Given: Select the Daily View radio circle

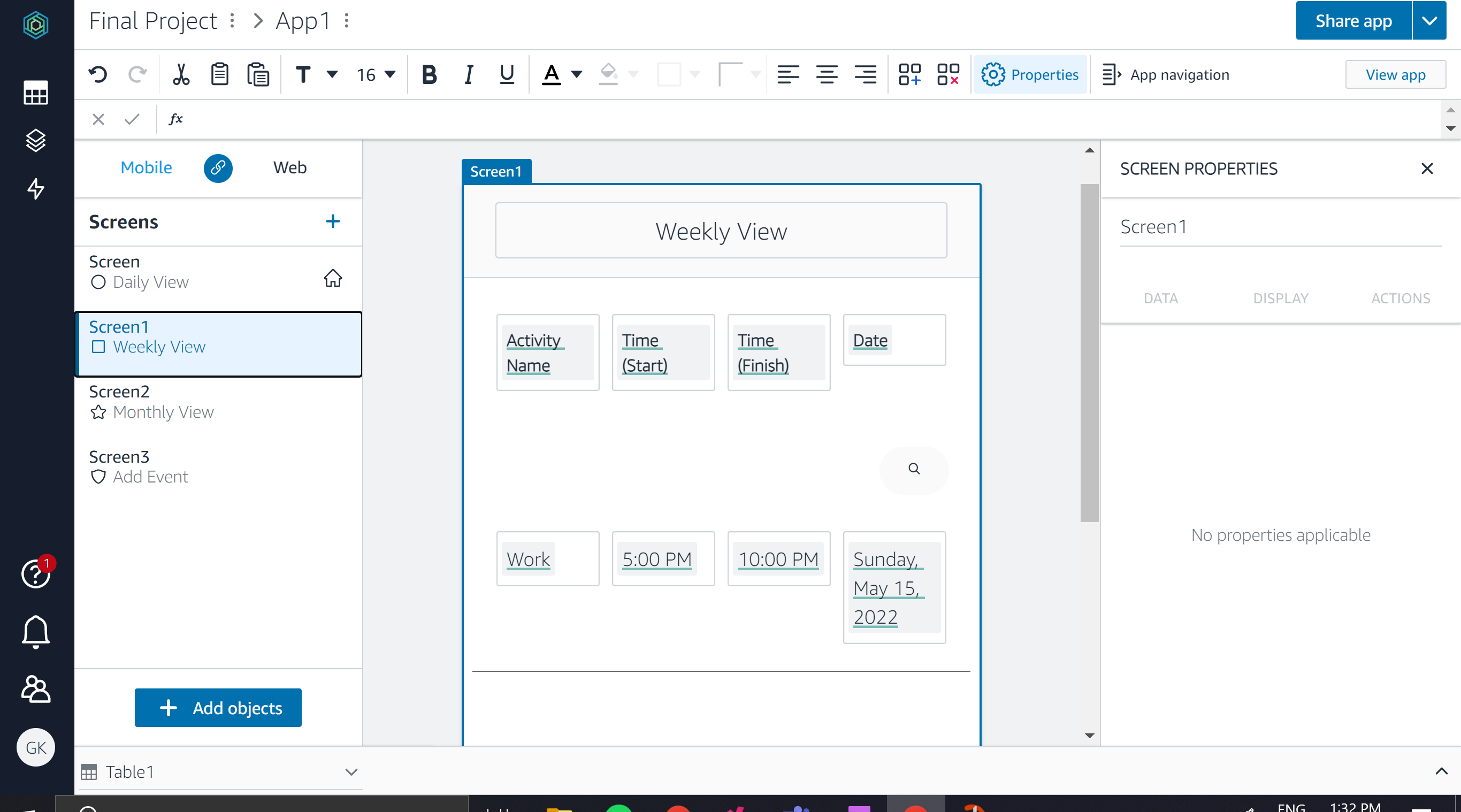Looking at the screenshot, I should (x=97, y=282).
